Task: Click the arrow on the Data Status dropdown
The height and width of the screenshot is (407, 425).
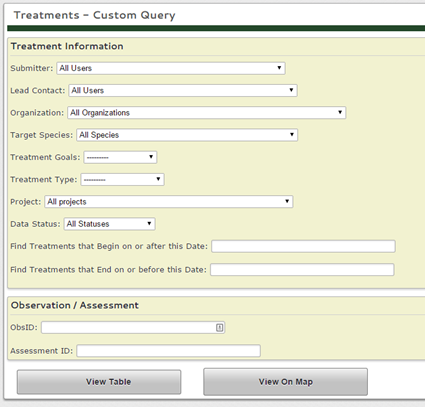Action: click(x=149, y=223)
